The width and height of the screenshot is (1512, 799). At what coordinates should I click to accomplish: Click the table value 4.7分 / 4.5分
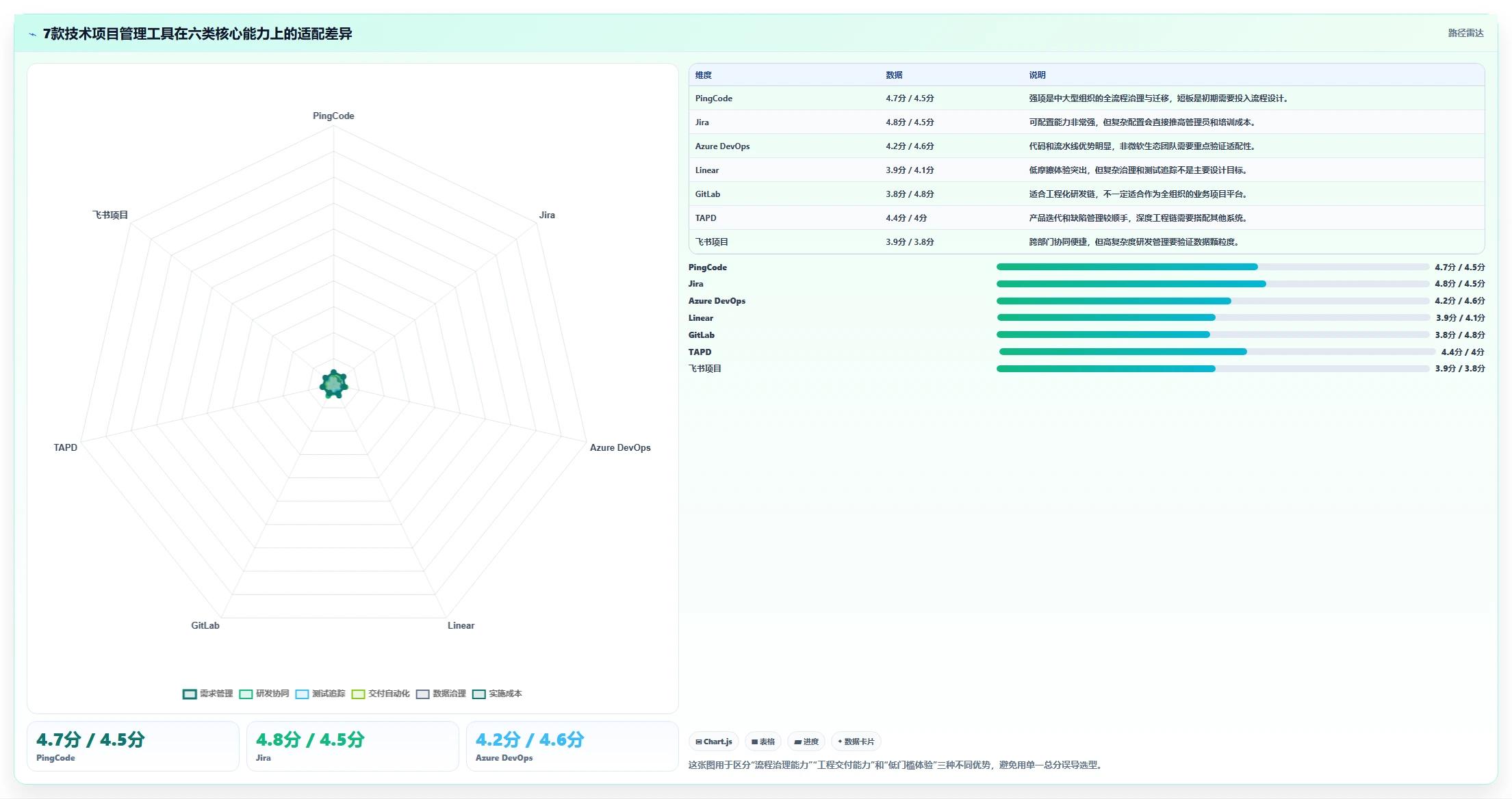pos(910,99)
